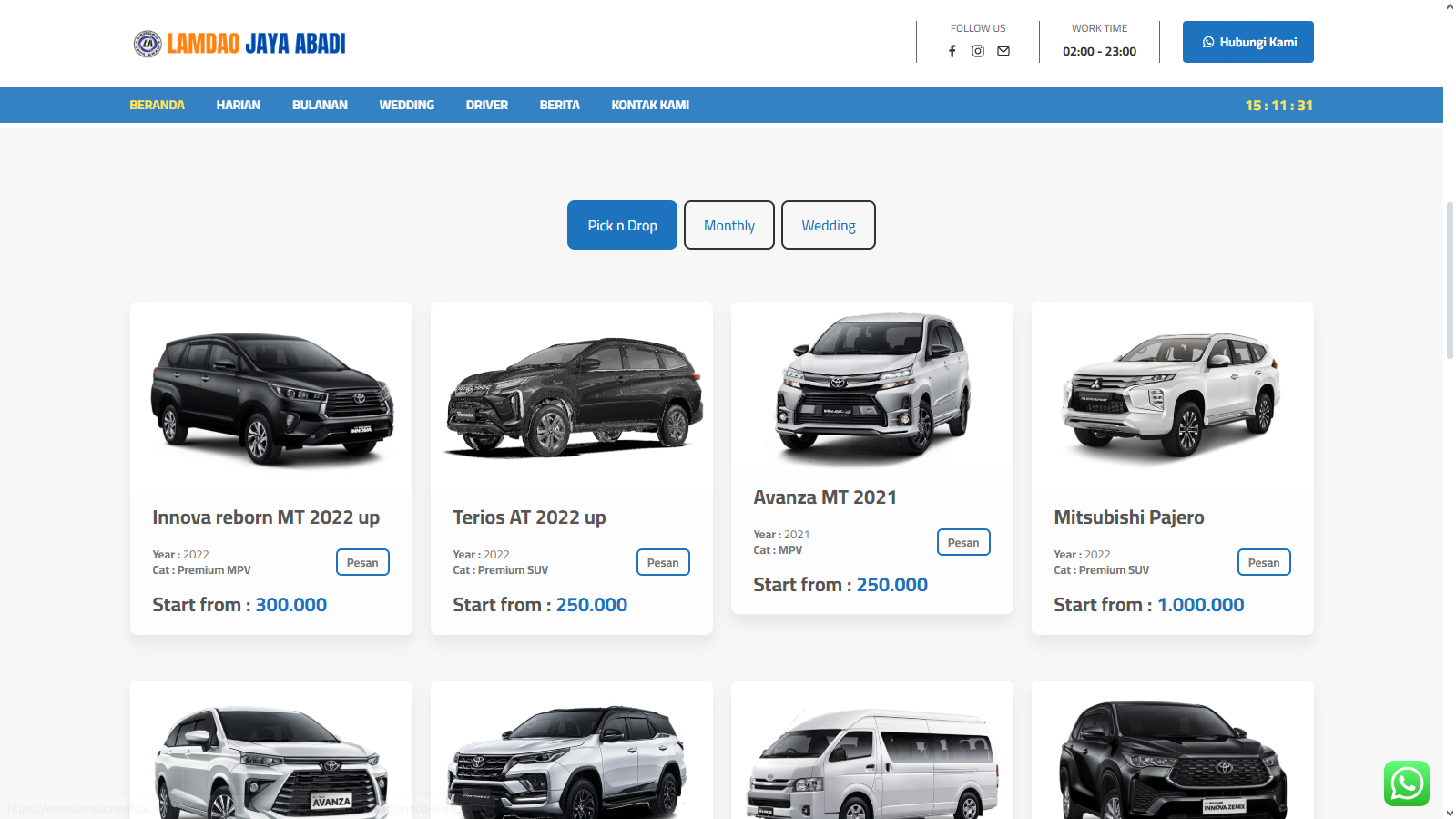The width and height of the screenshot is (1456, 819).
Task: Open the black Innova reborn car image
Action: point(271,398)
